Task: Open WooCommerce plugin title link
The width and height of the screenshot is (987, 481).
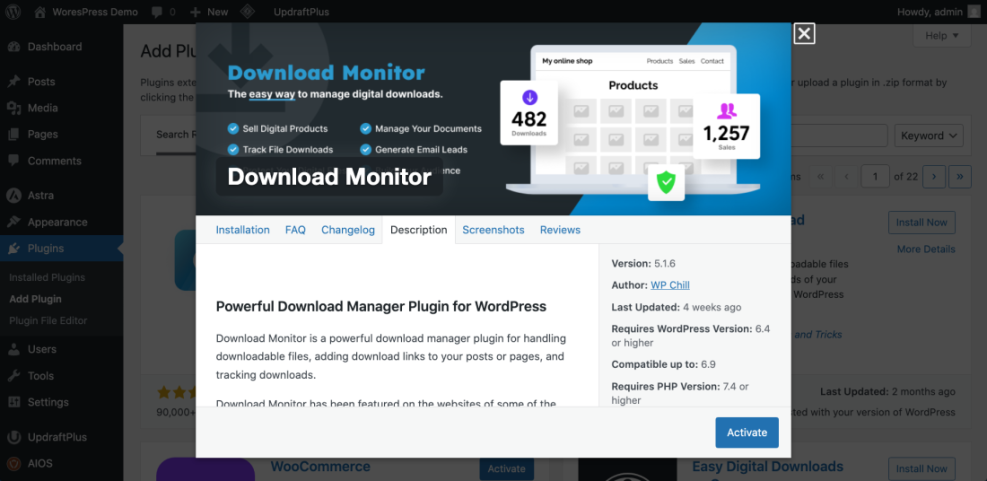Action: 320,467
